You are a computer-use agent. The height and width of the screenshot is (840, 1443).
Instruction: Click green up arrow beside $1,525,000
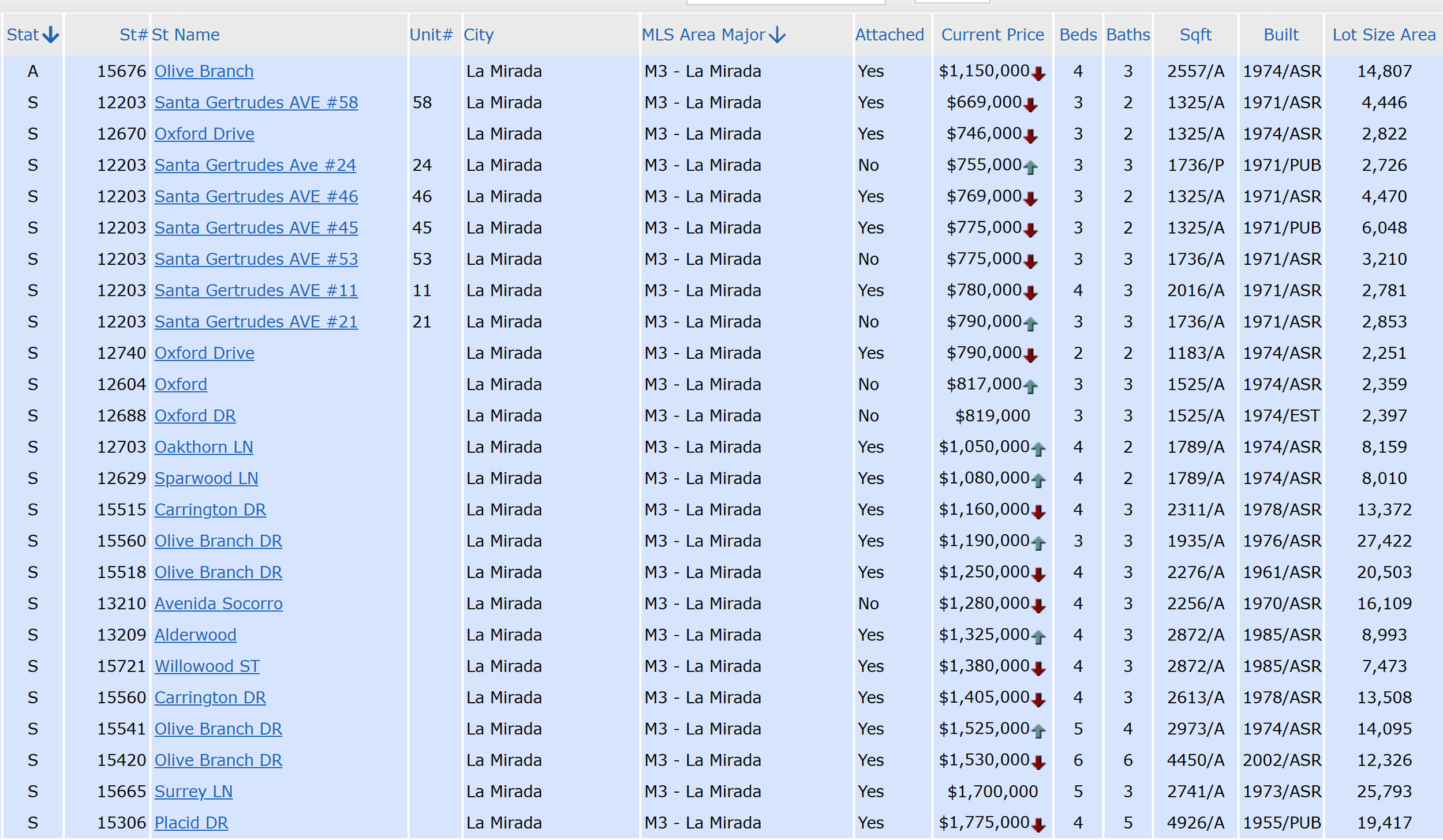1038,732
